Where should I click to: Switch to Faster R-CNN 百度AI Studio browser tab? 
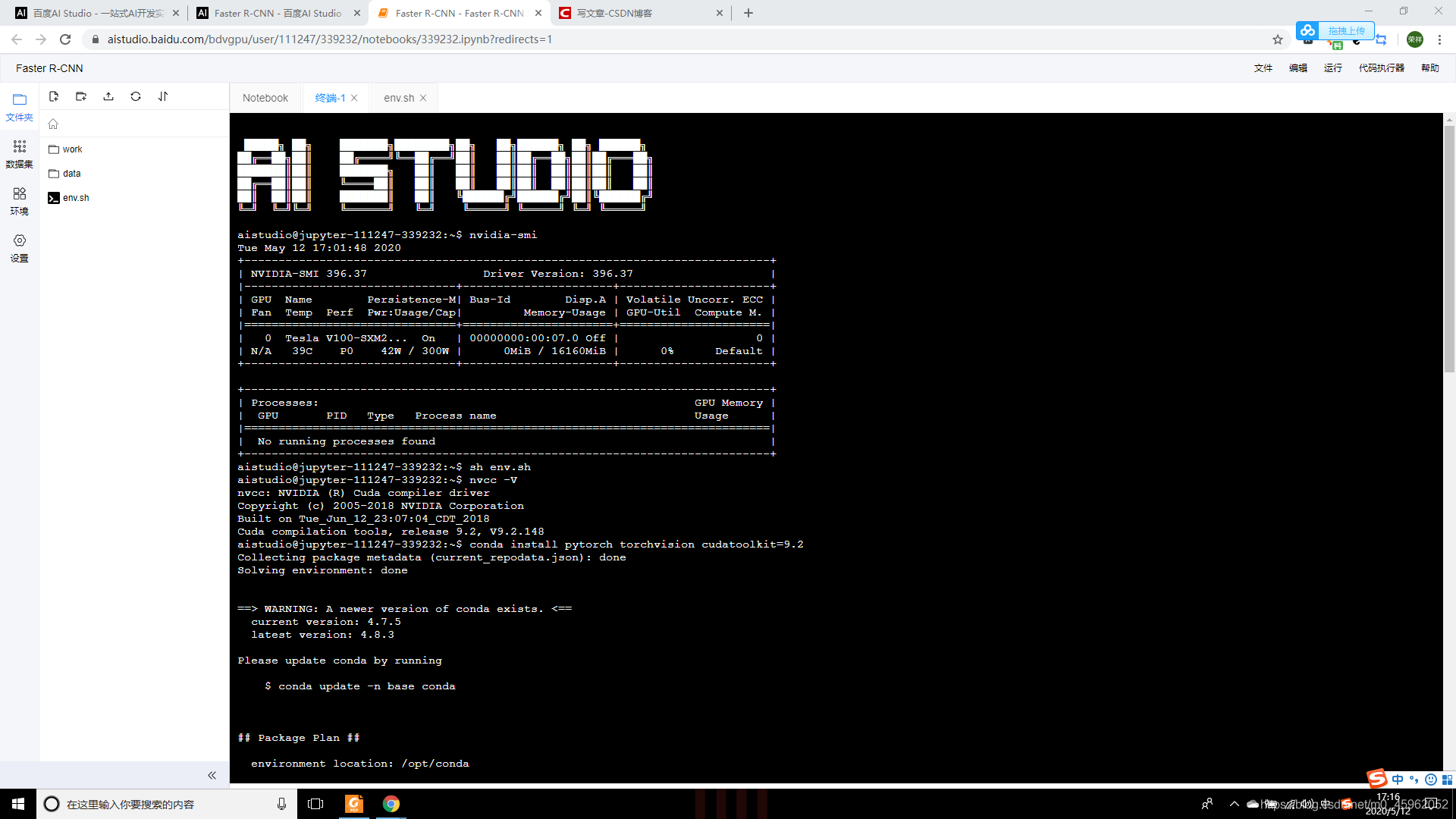(x=278, y=13)
